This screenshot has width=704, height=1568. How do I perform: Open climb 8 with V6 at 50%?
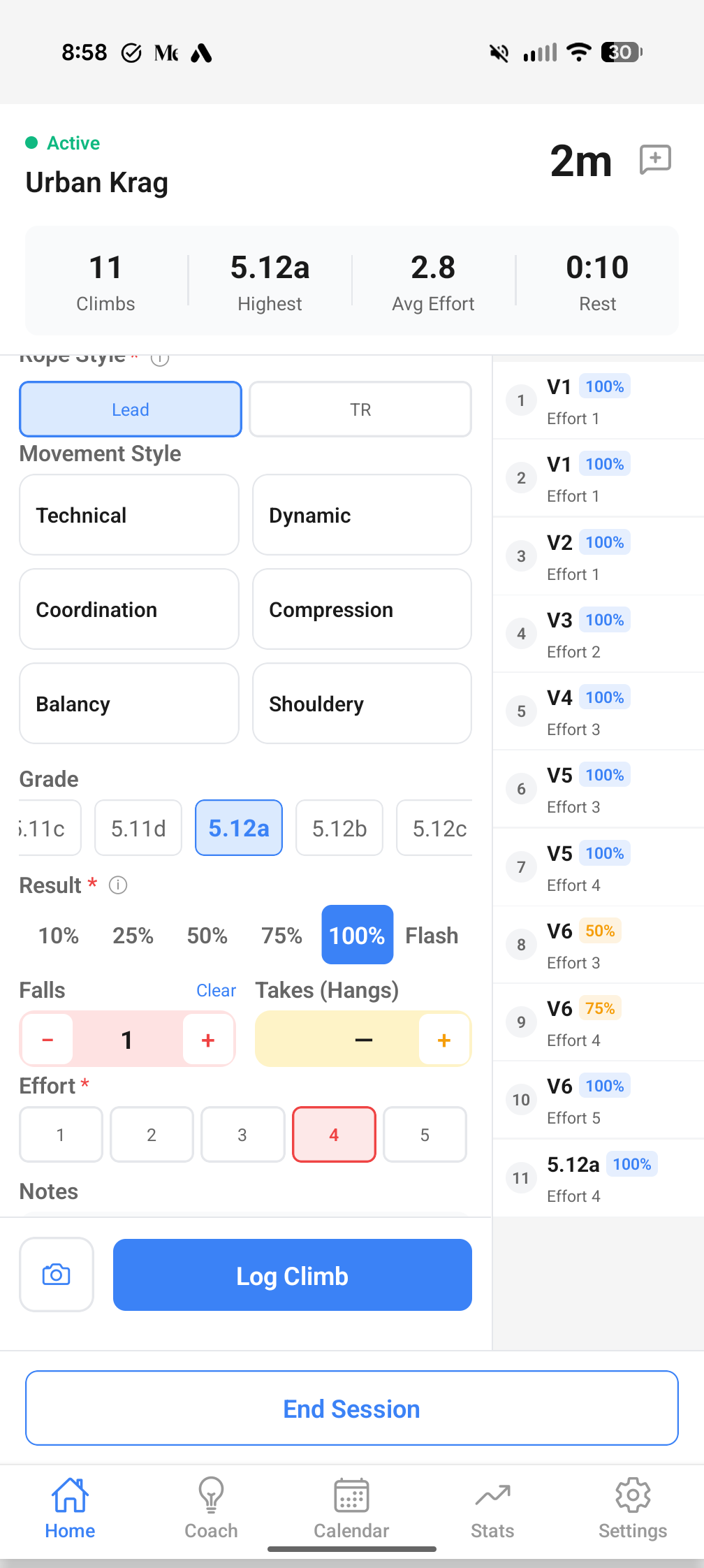[x=597, y=945]
